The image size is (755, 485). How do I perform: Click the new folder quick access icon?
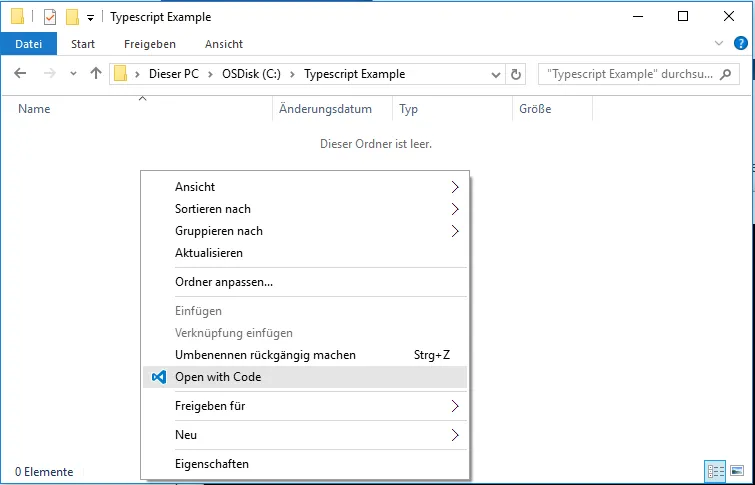click(72, 17)
